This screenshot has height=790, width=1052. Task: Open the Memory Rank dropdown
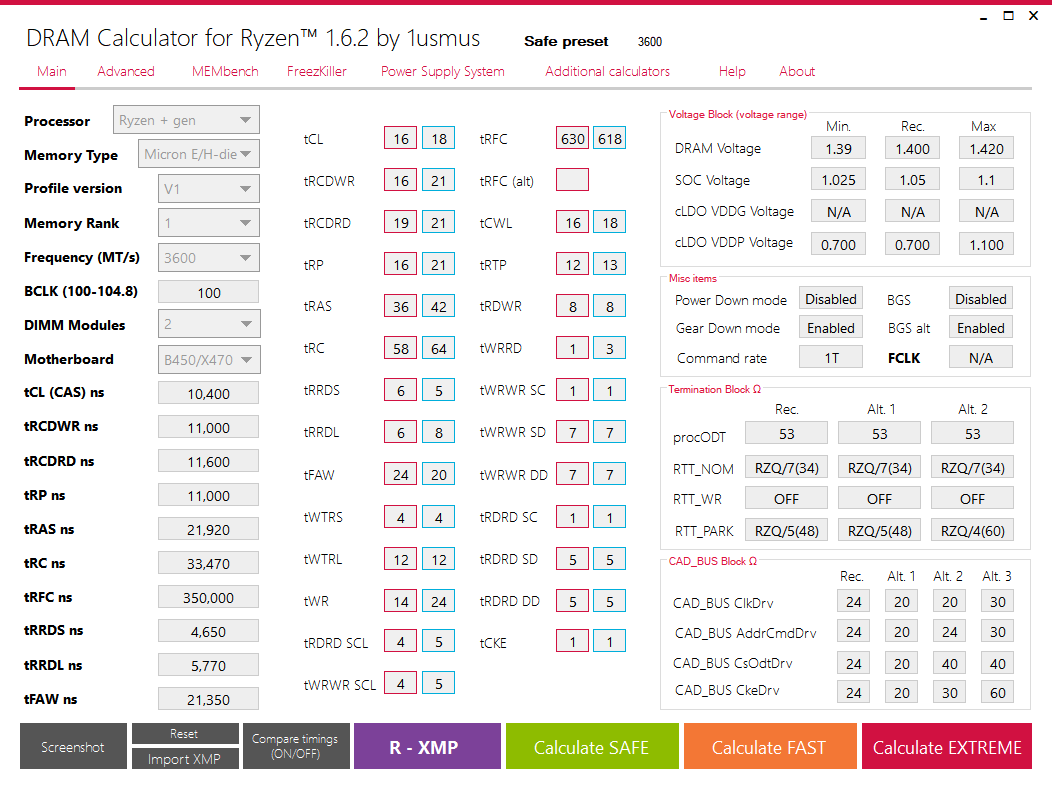point(209,223)
